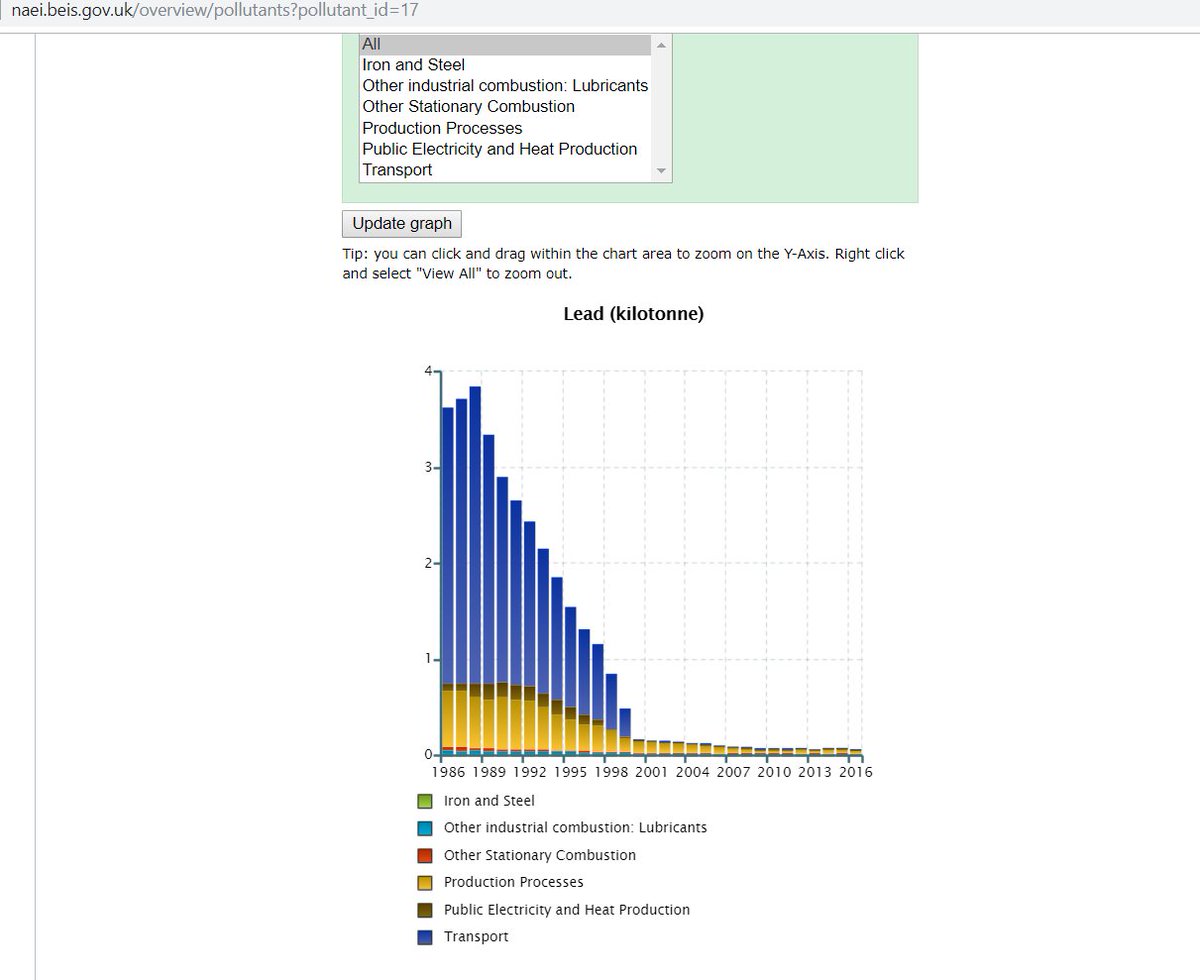
Task: Click the '1989' x-axis label
Action: click(x=489, y=772)
